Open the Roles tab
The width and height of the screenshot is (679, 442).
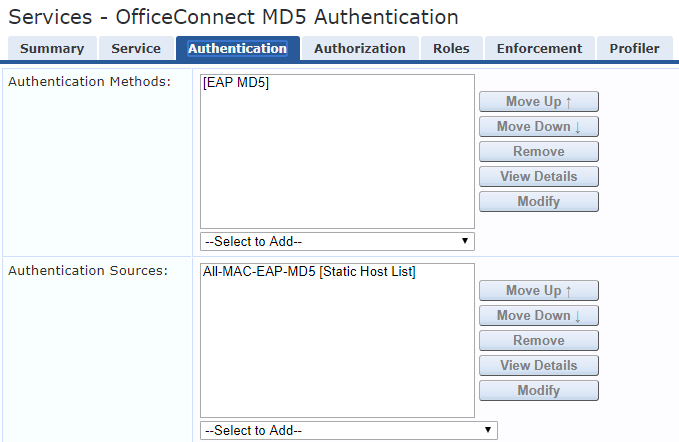pyautogui.click(x=451, y=48)
